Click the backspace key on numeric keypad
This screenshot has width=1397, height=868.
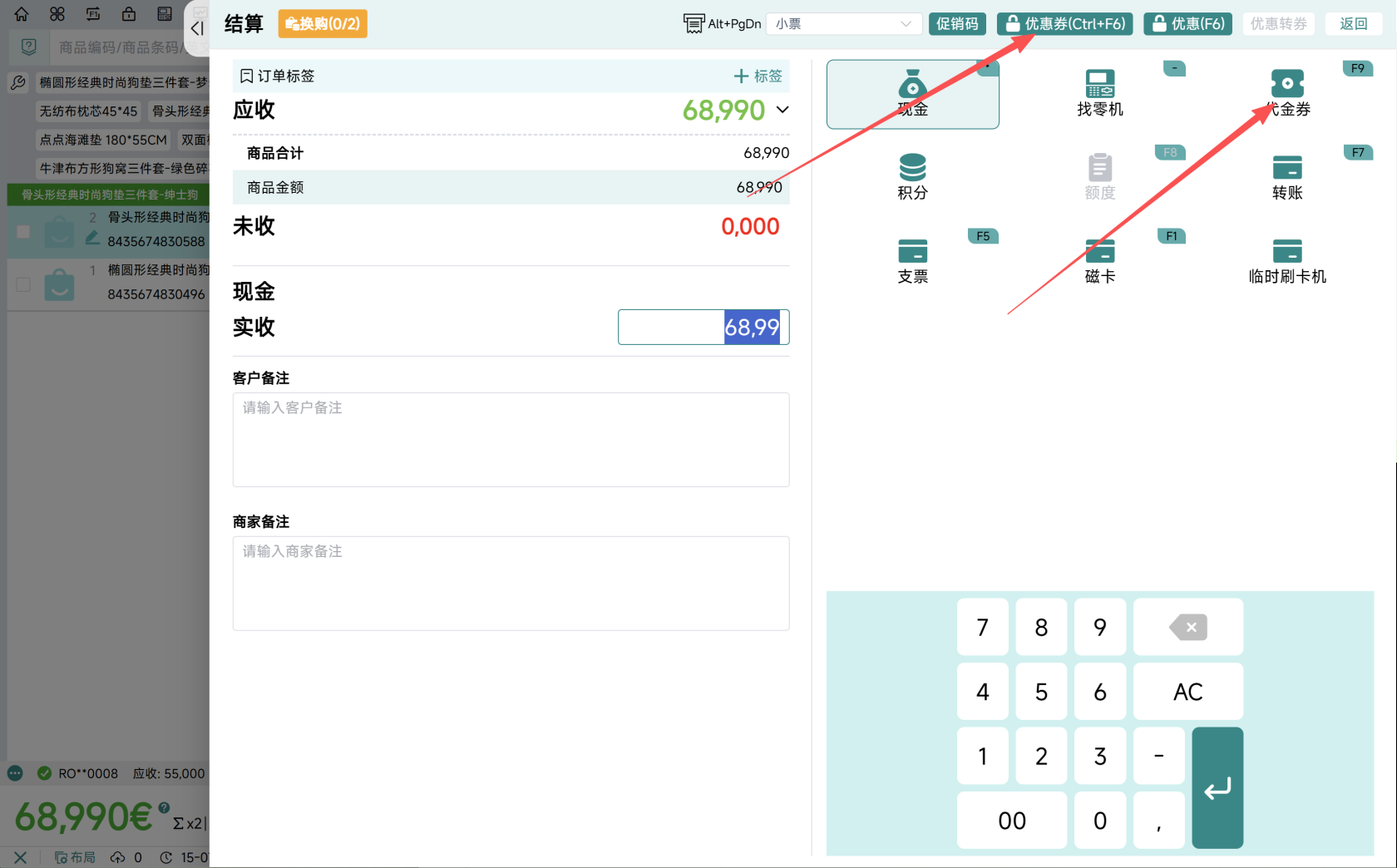tap(1187, 627)
